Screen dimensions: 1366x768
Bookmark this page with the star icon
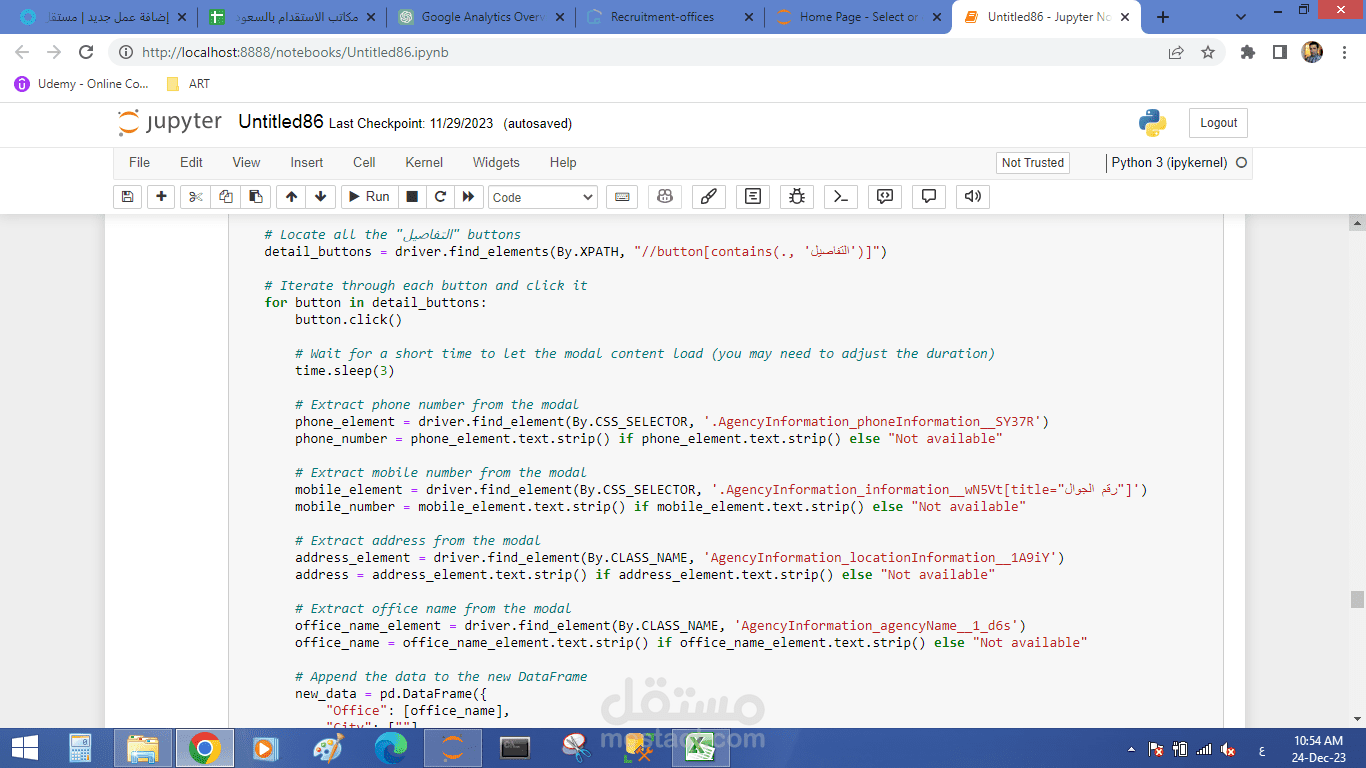tap(1207, 52)
